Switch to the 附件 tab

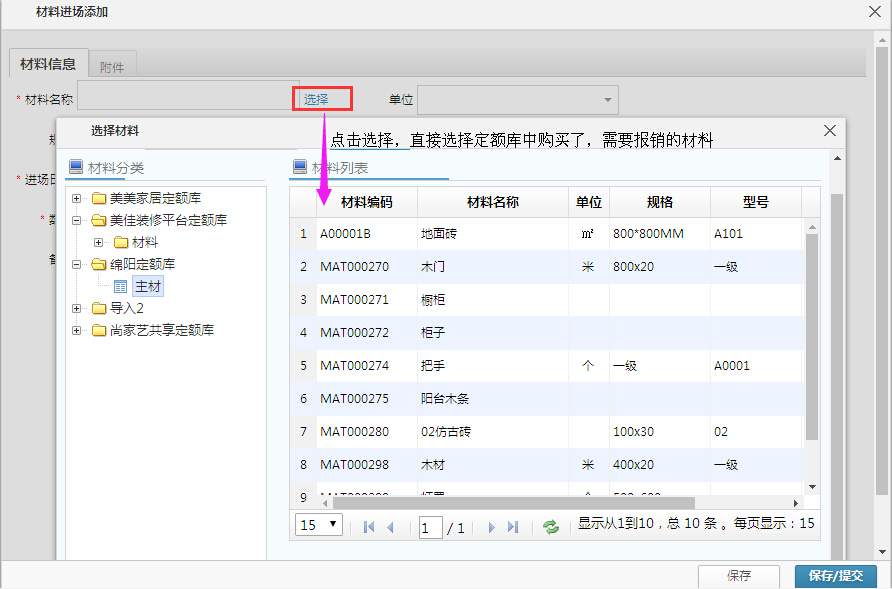(112, 64)
